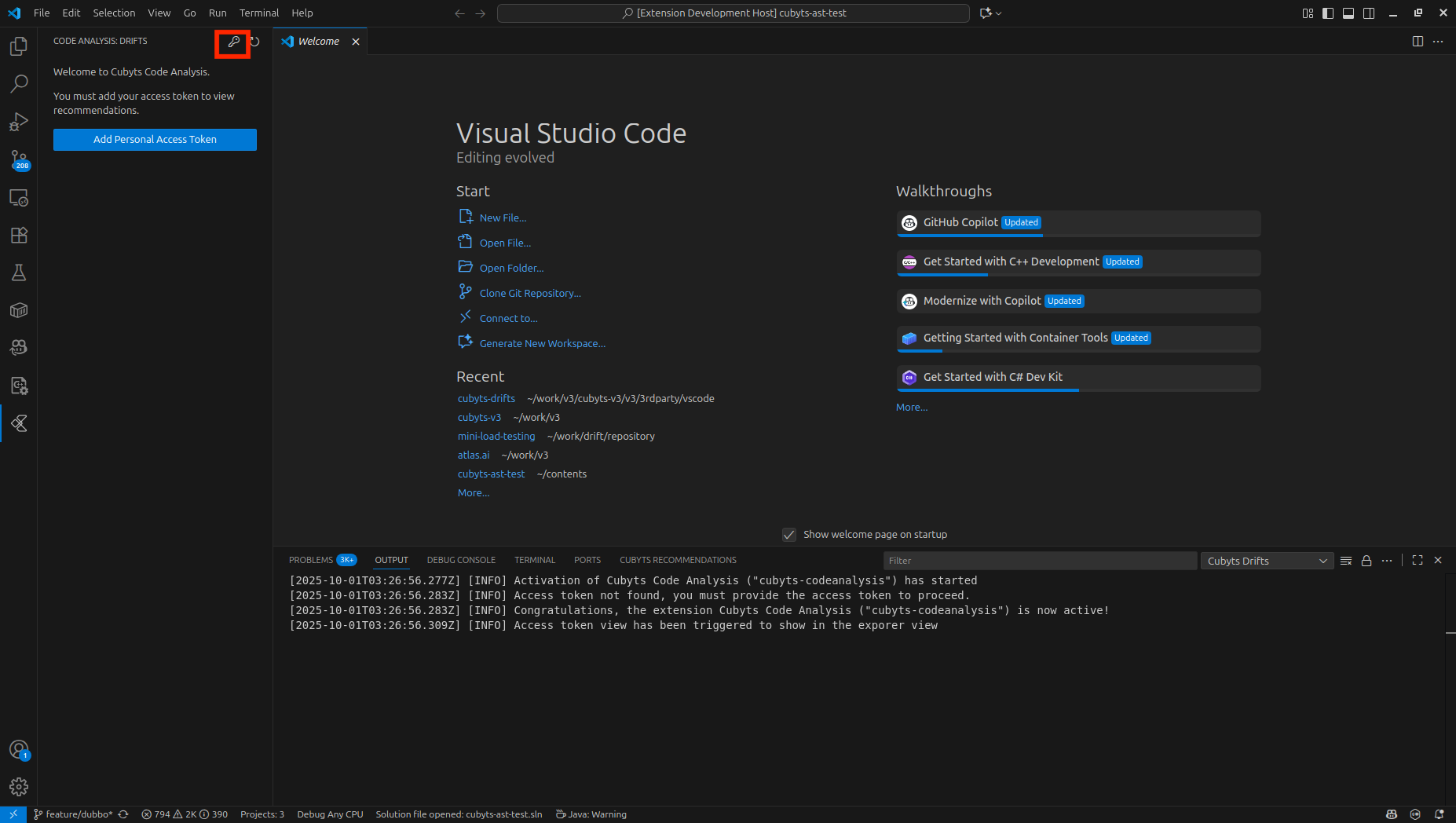This screenshot has width=1456, height=823.
Task: Expand the Copilot chat dropdown in title bar
Action: [x=999, y=13]
